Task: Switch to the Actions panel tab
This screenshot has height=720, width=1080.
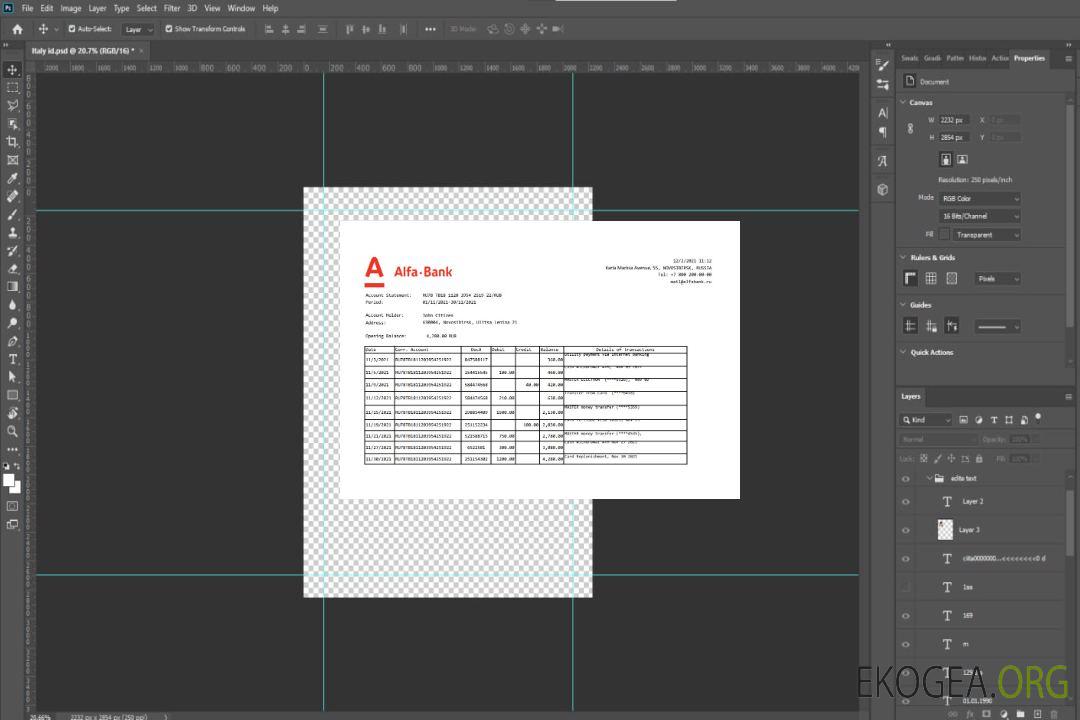Action: (x=999, y=58)
